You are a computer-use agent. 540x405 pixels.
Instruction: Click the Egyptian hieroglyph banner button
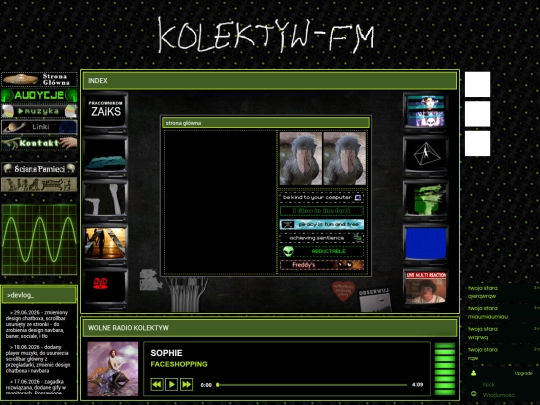(39, 185)
